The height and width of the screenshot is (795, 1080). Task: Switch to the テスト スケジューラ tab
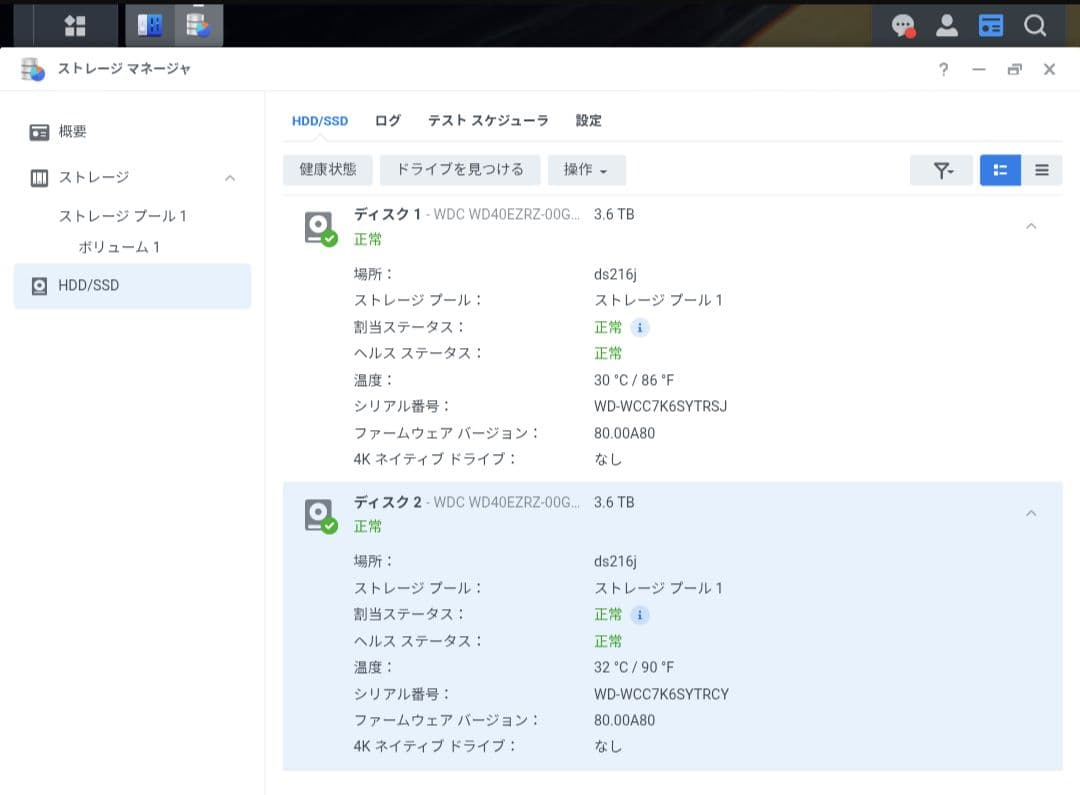point(487,120)
